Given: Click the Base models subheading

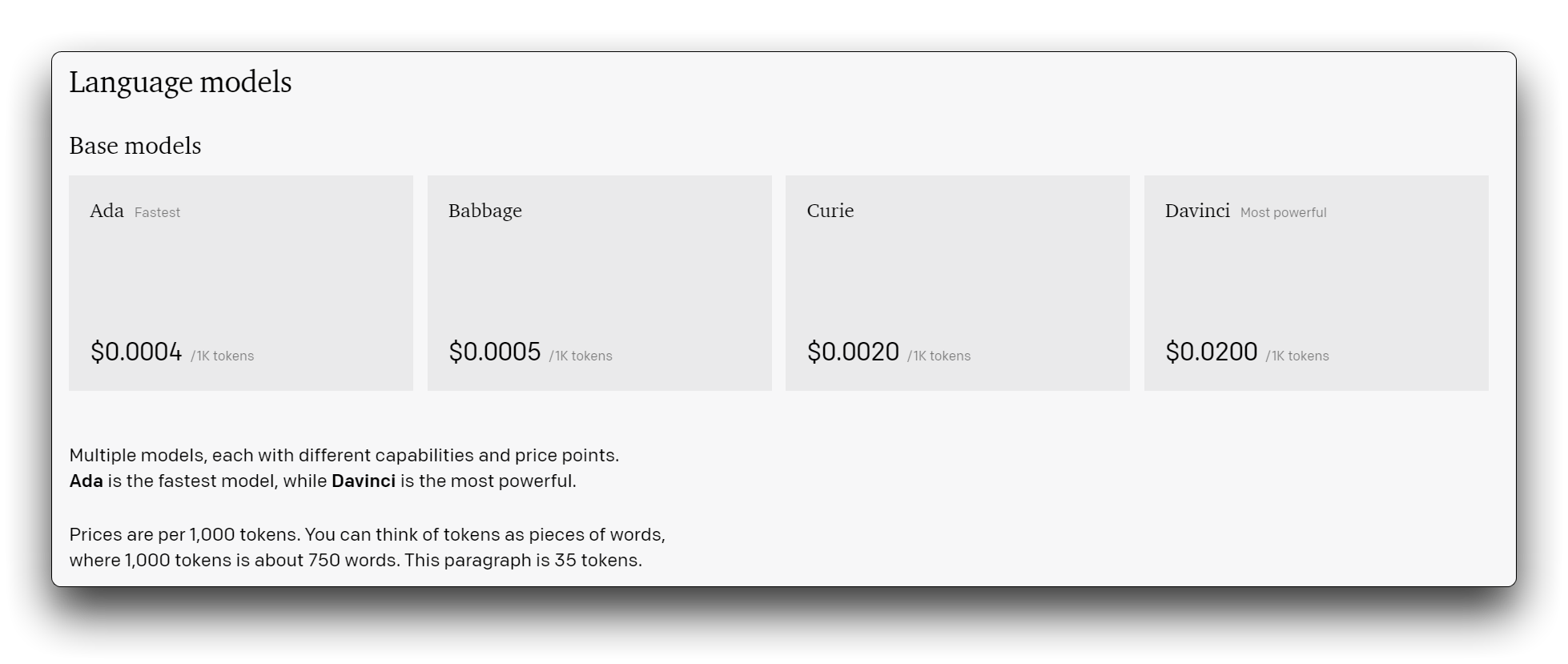Looking at the screenshot, I should 135,146.
